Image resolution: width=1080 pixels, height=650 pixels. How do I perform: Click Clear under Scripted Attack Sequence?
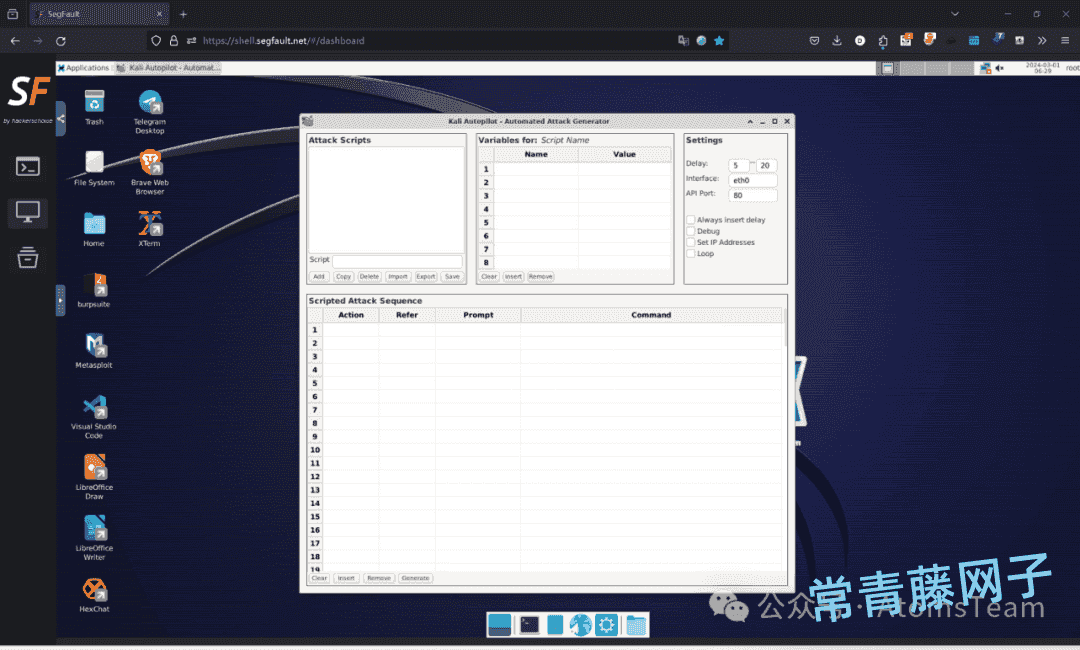[x=319, y=578]
